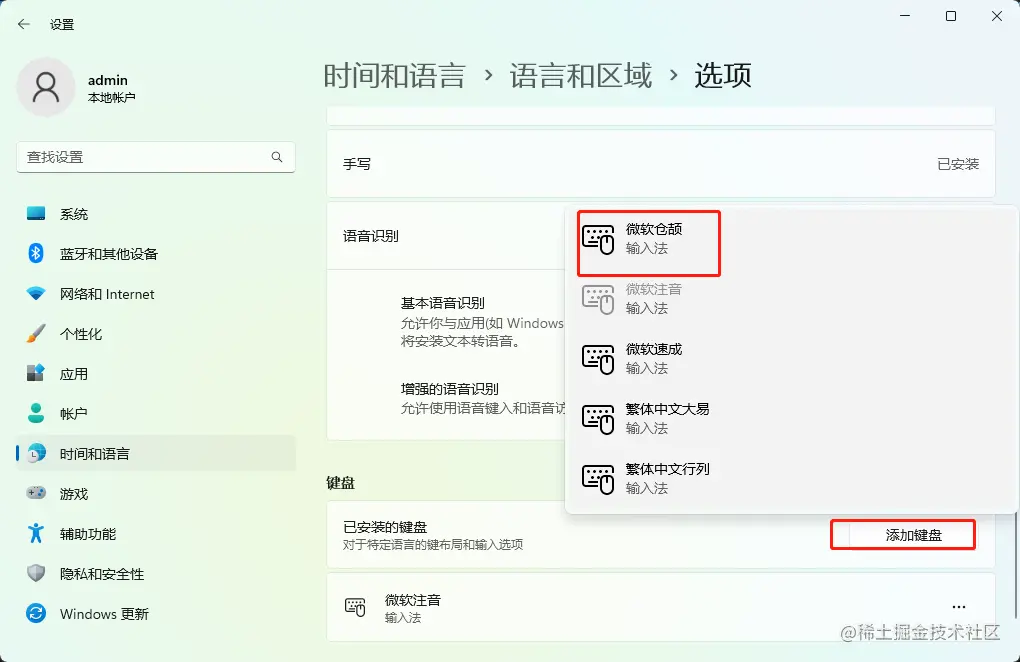This screenshot has height=662, width=1020.
Task: Close the Settings window
Action: click(x=997, y=16)
